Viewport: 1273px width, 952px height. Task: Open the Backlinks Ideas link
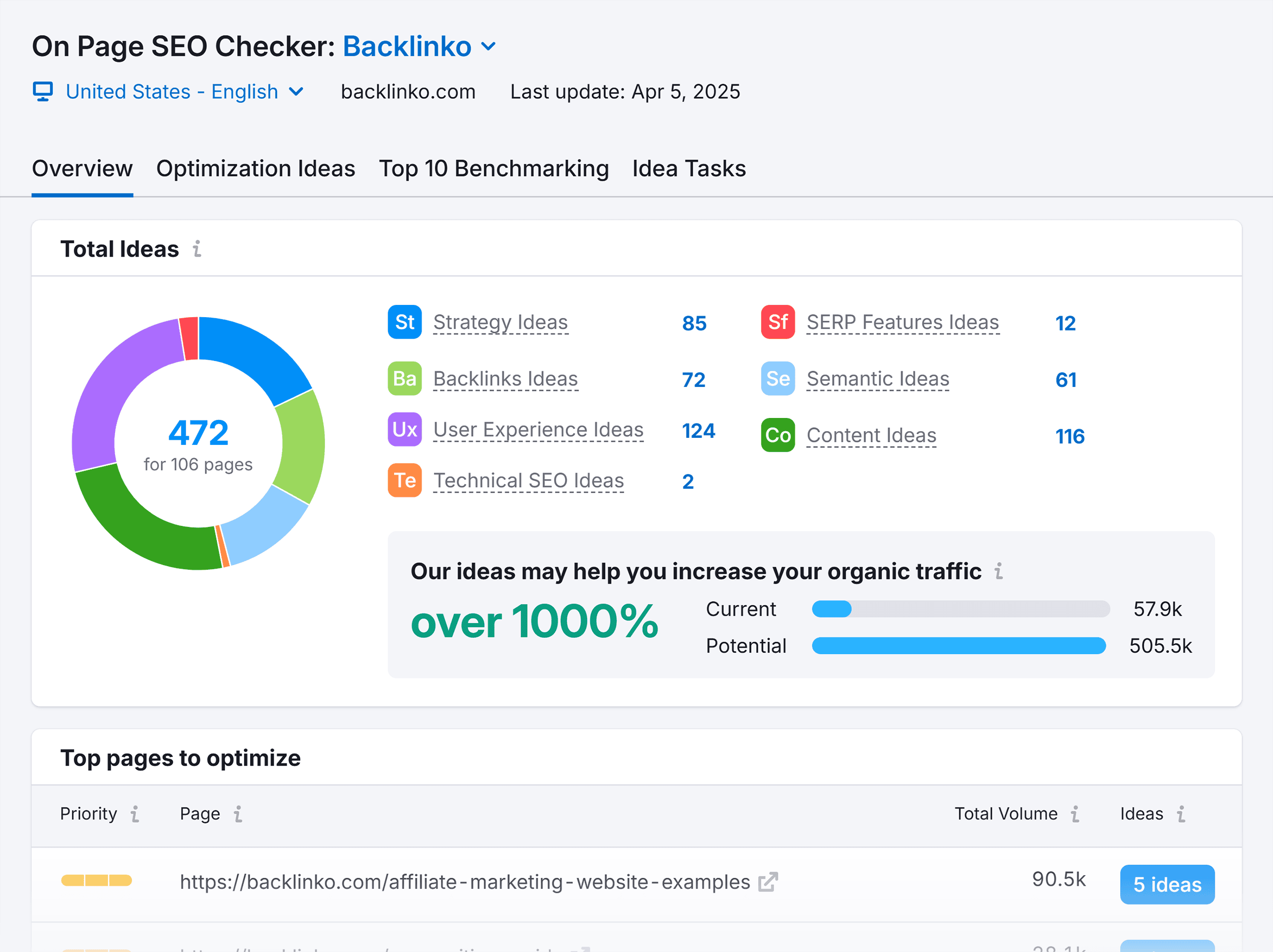tap(505, 378)
